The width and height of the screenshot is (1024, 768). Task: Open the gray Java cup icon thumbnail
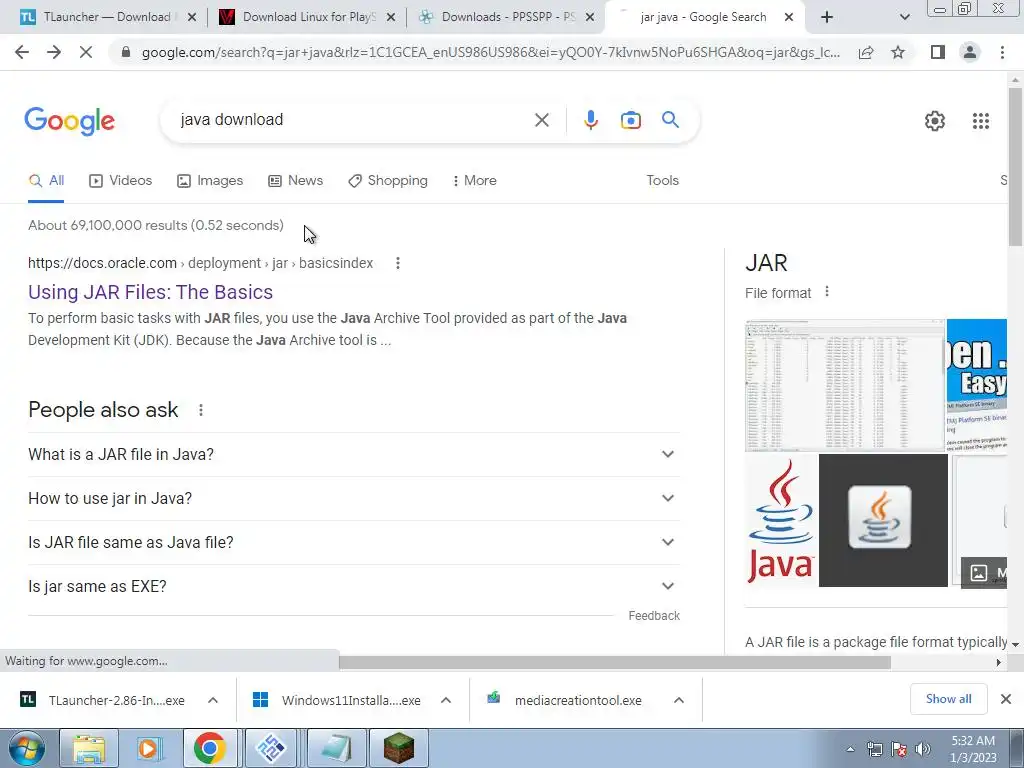tap(883, 520)
